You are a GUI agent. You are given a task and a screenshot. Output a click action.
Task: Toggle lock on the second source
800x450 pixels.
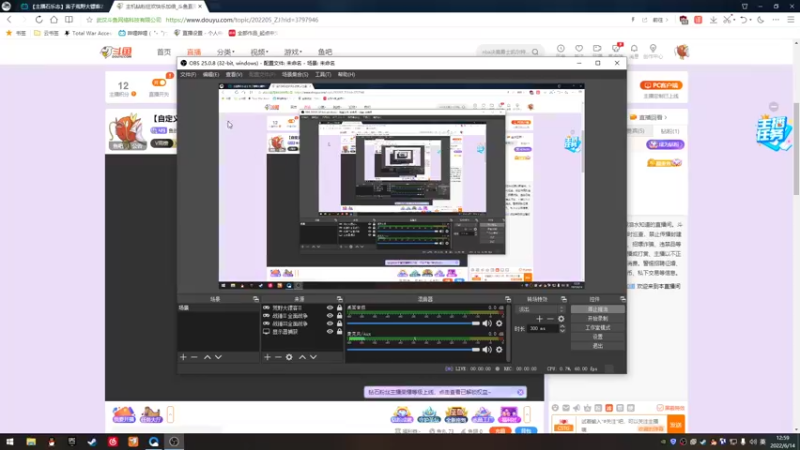pyautogui.click(x=339, y=316)
